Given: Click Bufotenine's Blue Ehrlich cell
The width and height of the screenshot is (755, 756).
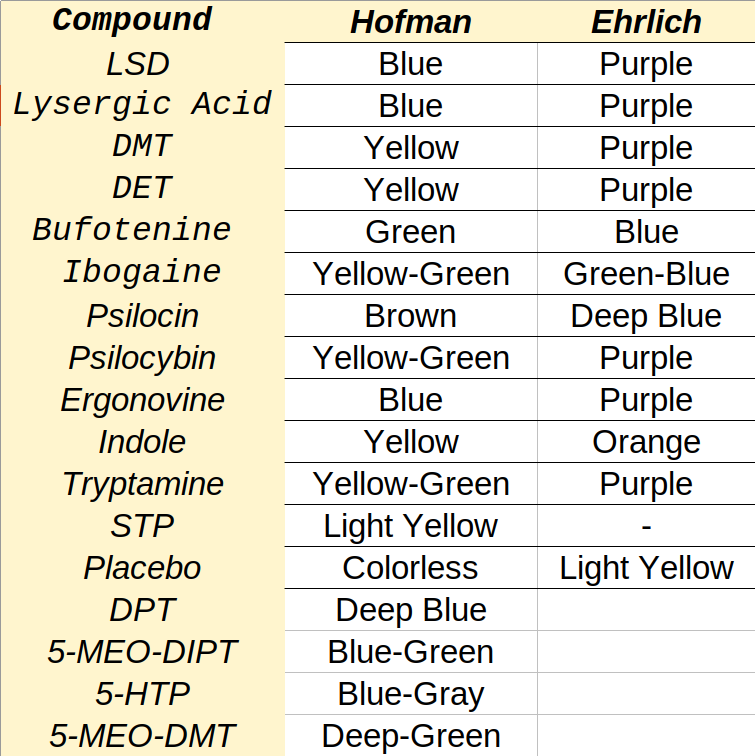Looking at the screenshot, I should pyautogui.click(x=646, y=231).
